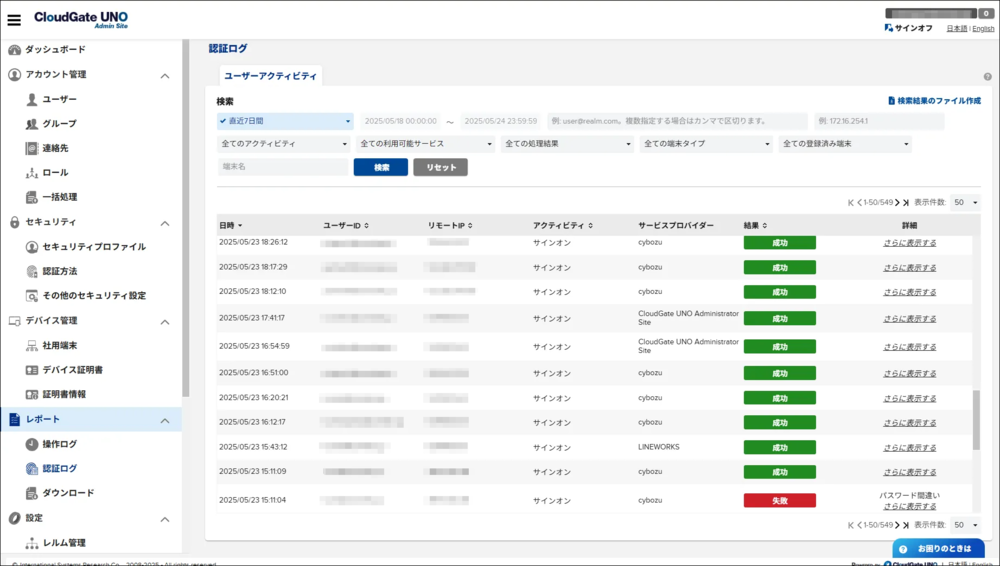Viewport: 1000px width, 566px height.
Task: Click the 検索 search button
Action: (x=381, y=167)
